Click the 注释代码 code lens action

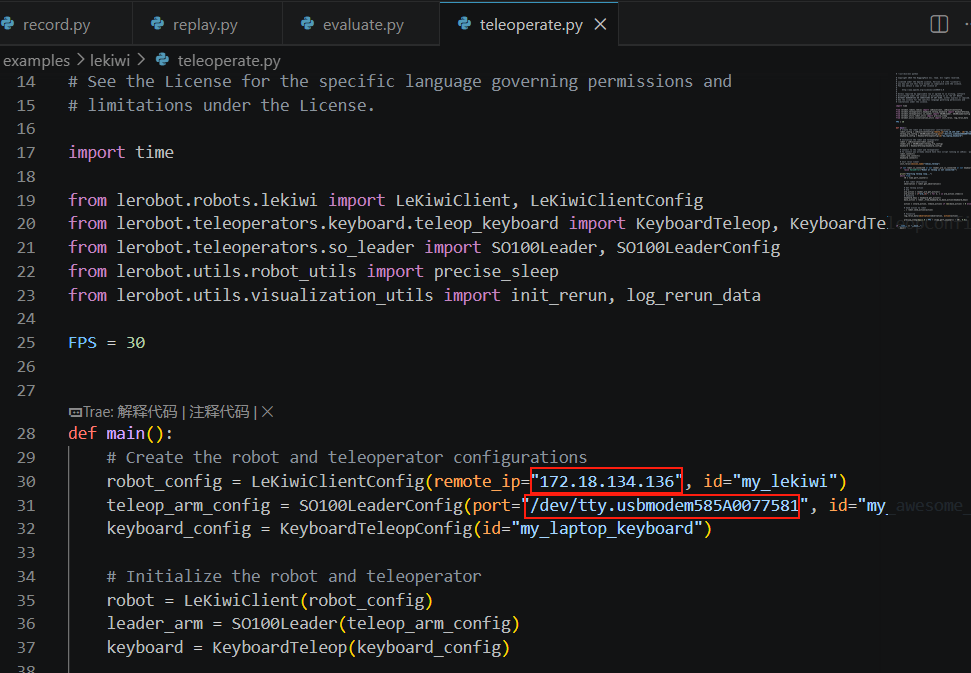(219, 412)
